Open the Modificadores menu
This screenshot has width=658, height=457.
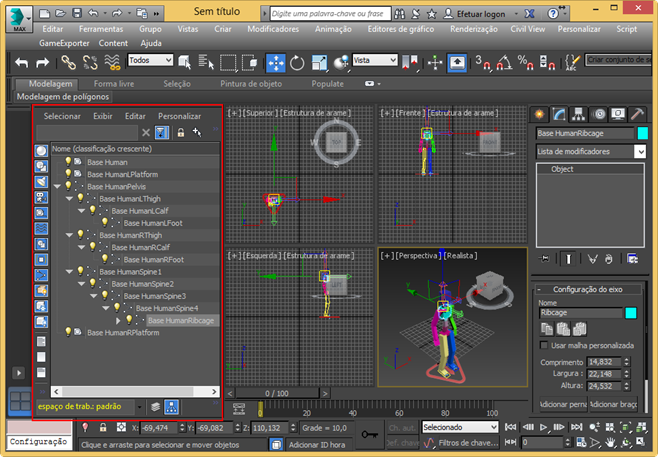point(273,29)
